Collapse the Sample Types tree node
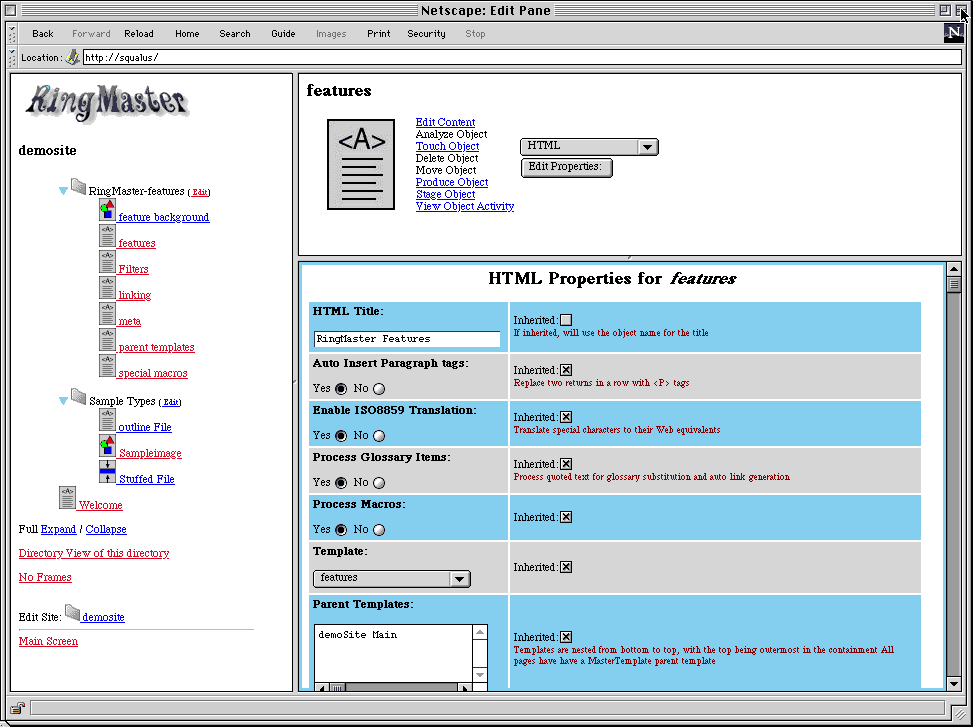This screenshot has width=976, height=727. pos(63,401)
